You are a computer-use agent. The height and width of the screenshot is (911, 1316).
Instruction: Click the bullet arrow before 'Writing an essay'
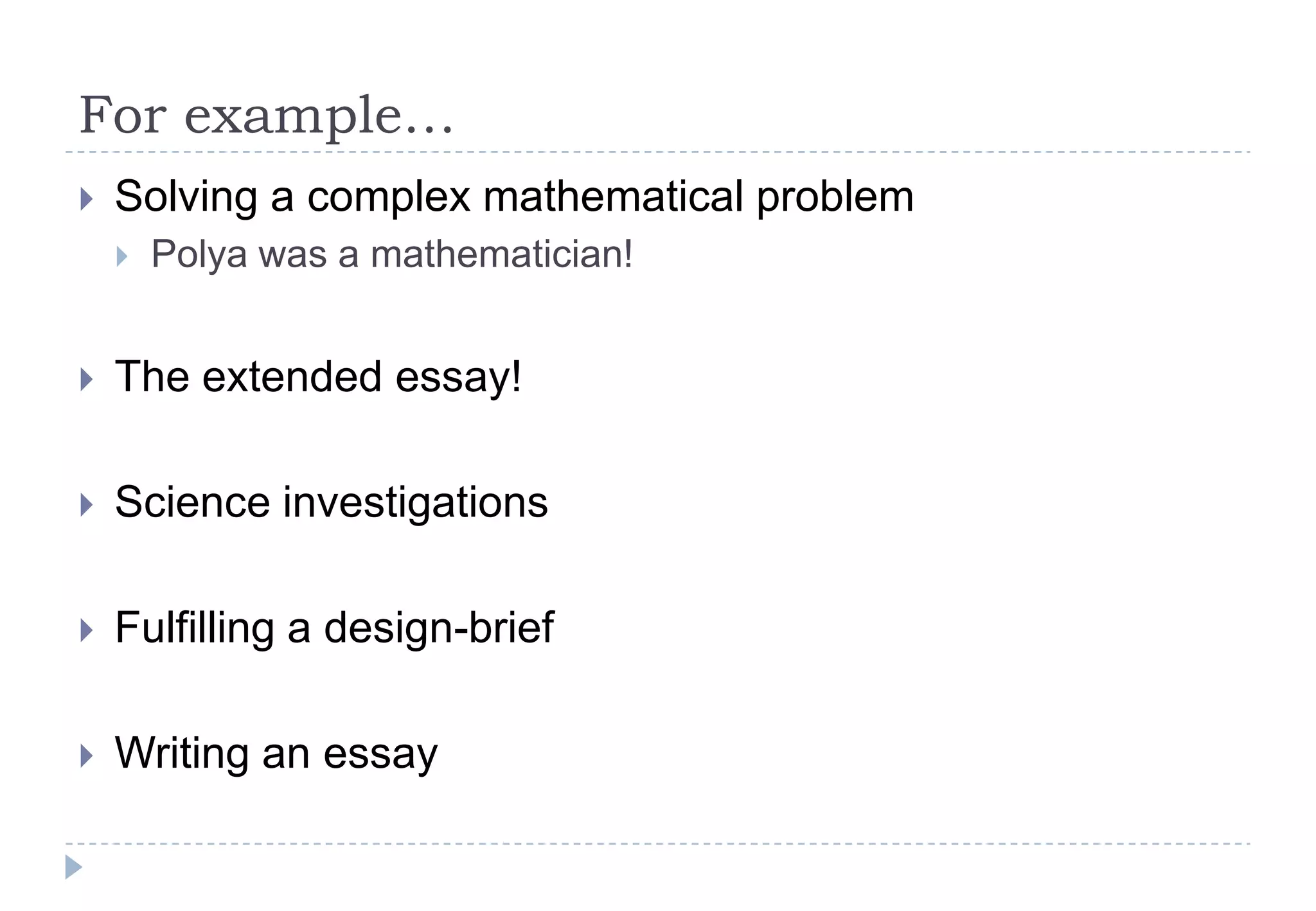point(87,756)
